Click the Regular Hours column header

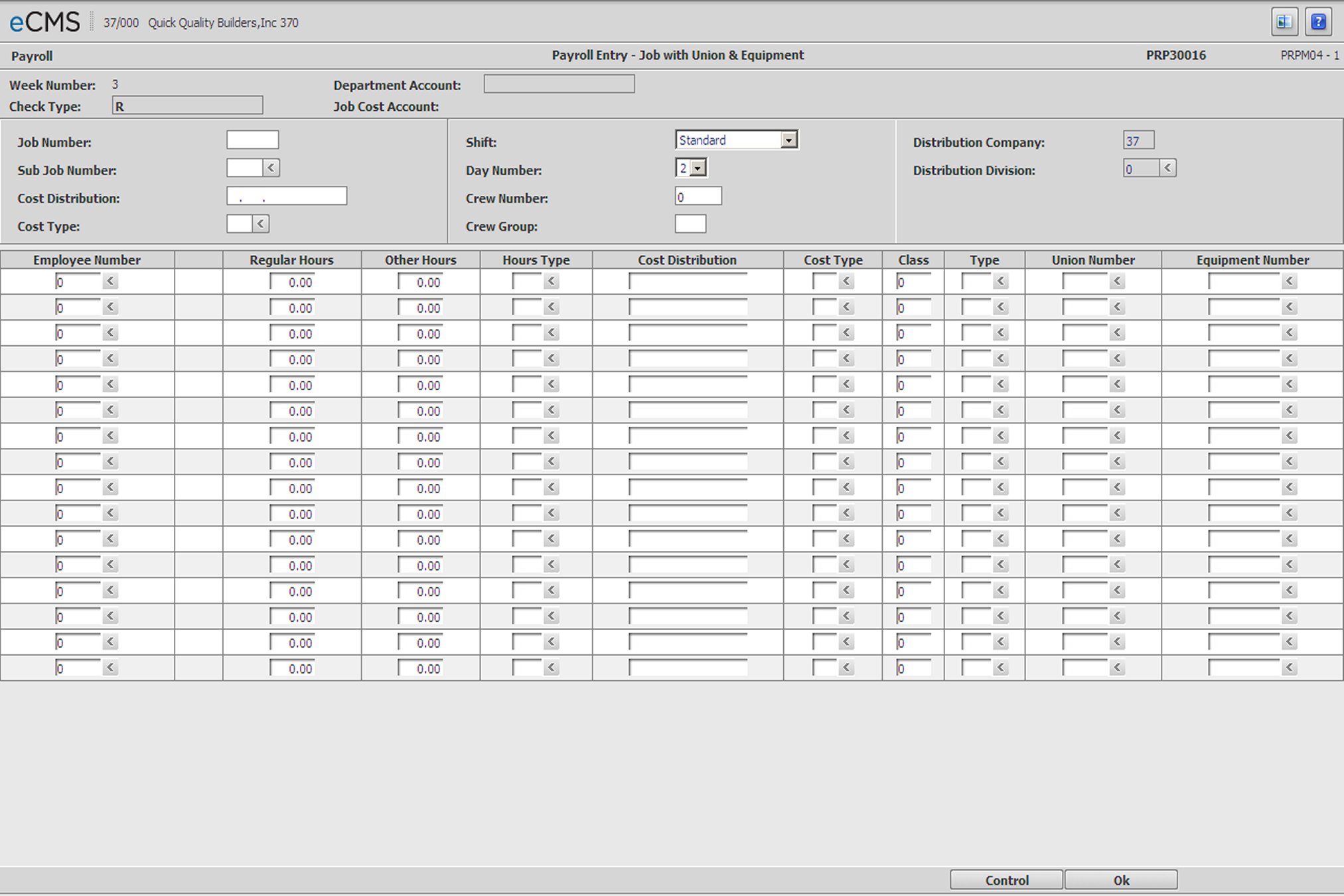[291, 260]
